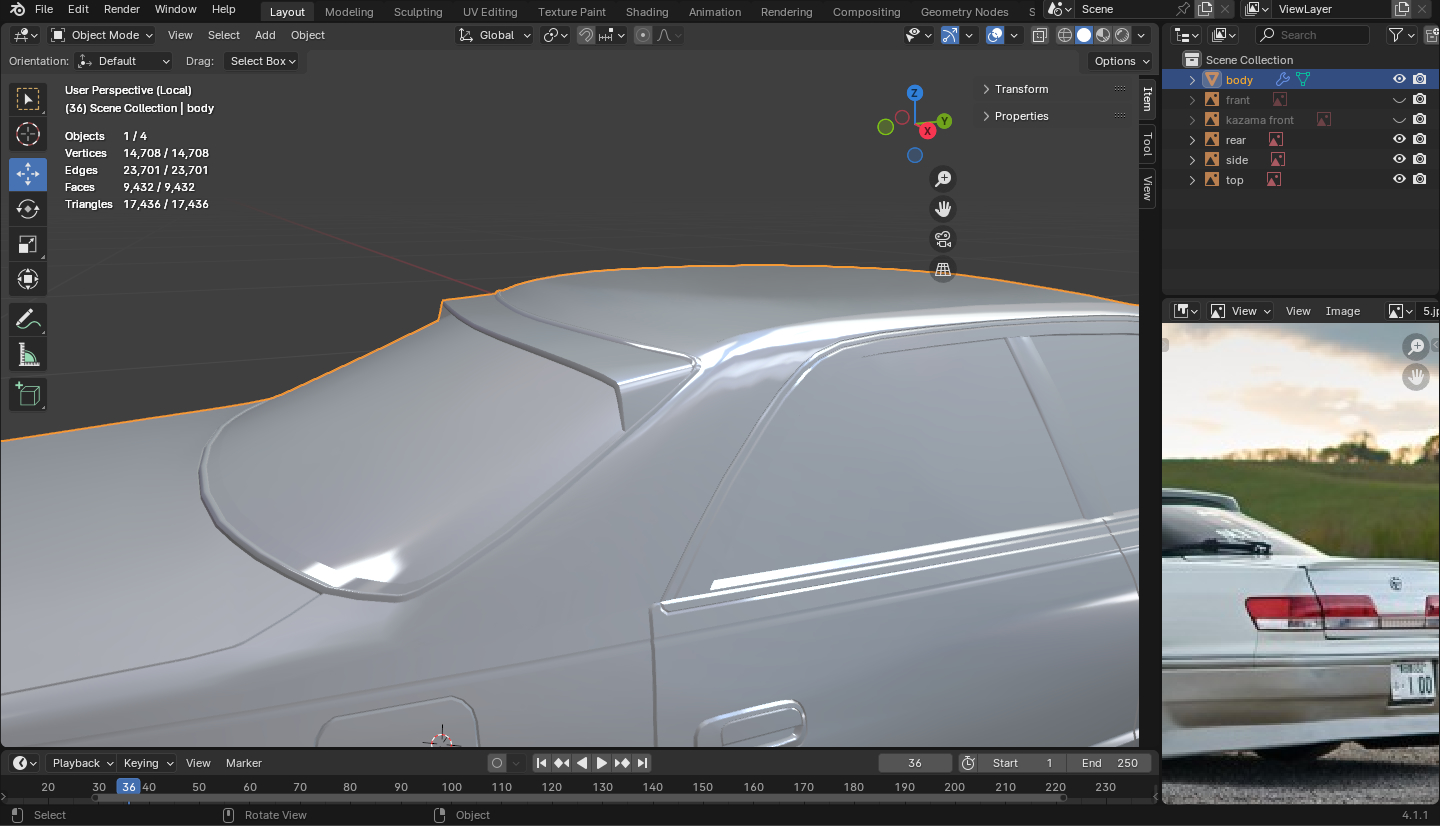
Task: Toggle the camera view icon
Action: 942,239
